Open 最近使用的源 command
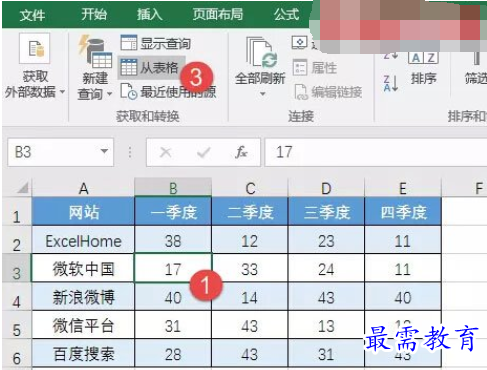Screen dimensions: 487x370 pos(168,92)
